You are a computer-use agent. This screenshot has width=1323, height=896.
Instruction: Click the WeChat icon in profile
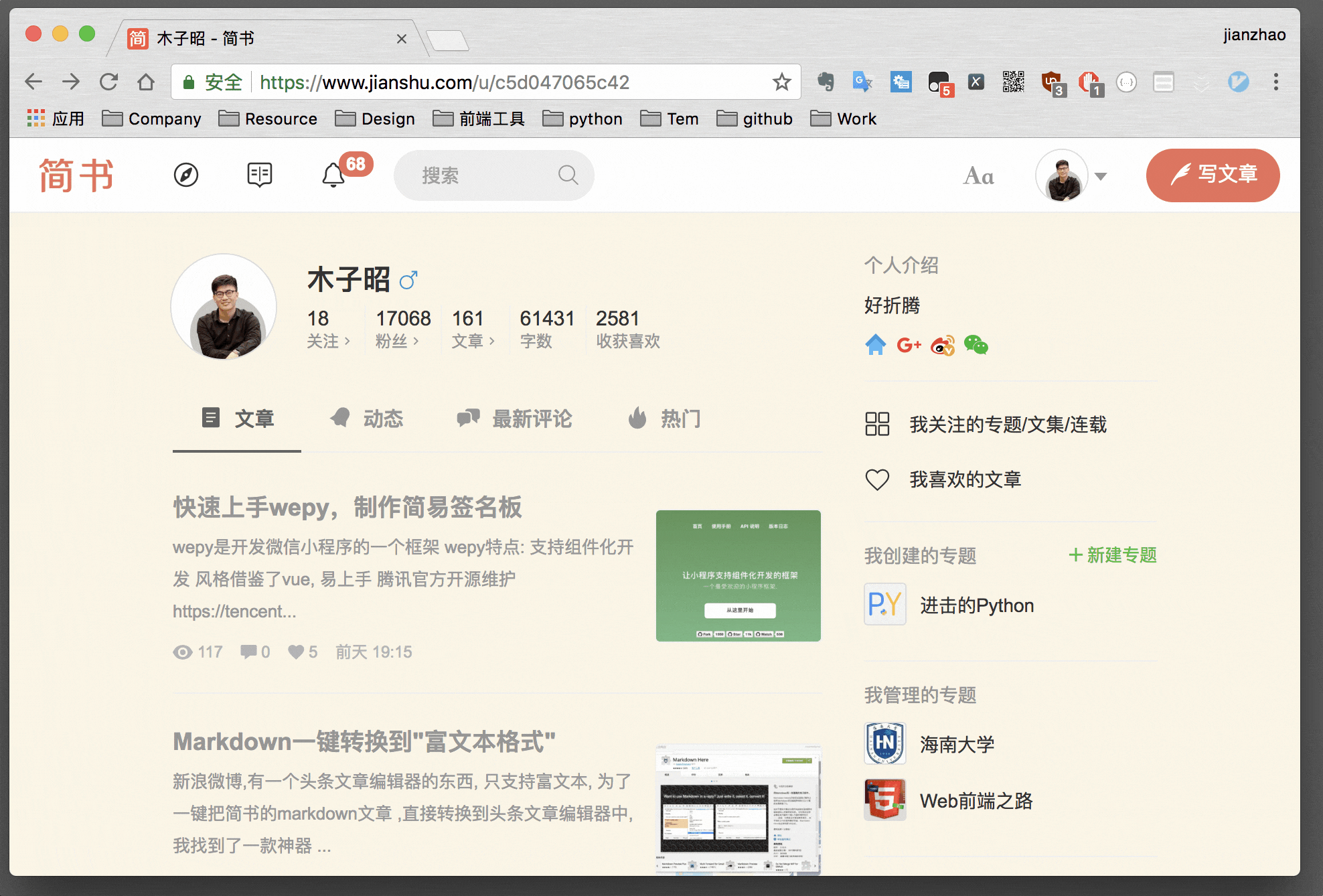pyautogui.click(x=976, y=346)
